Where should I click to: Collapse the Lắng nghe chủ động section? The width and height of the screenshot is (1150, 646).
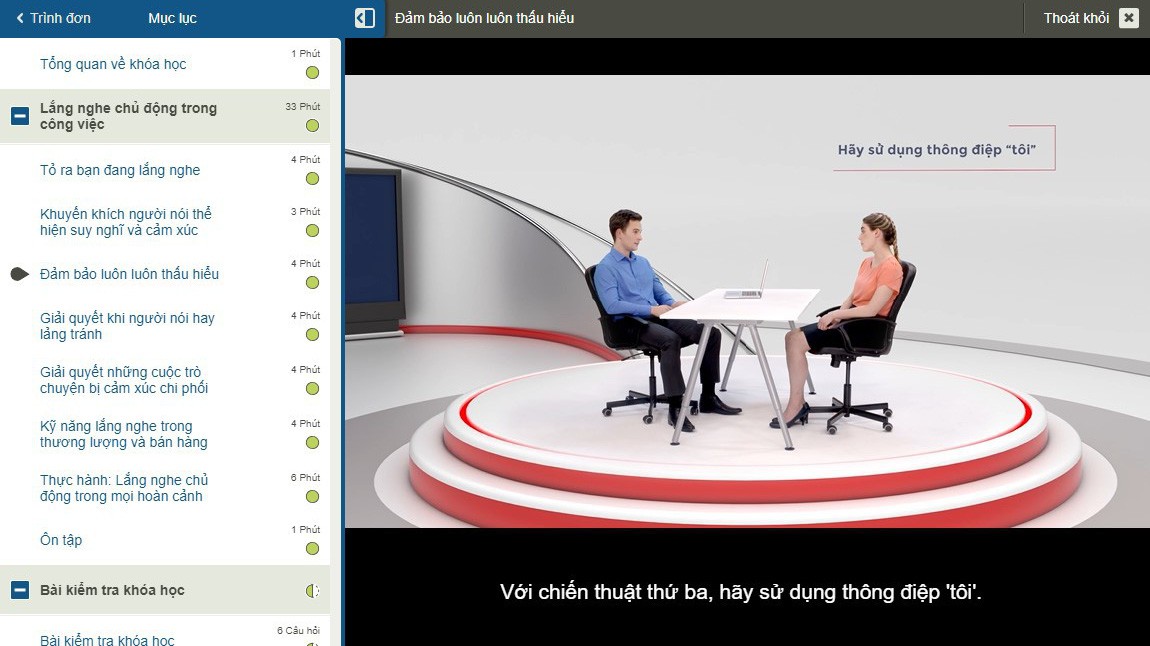click(x=19, y=116)
